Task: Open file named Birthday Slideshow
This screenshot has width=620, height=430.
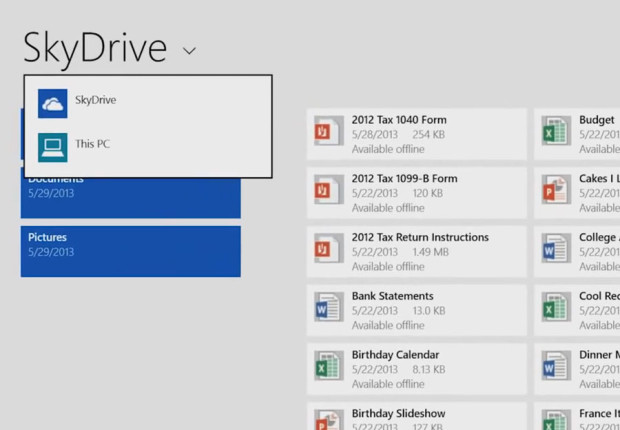Action: tap(399, 413)
